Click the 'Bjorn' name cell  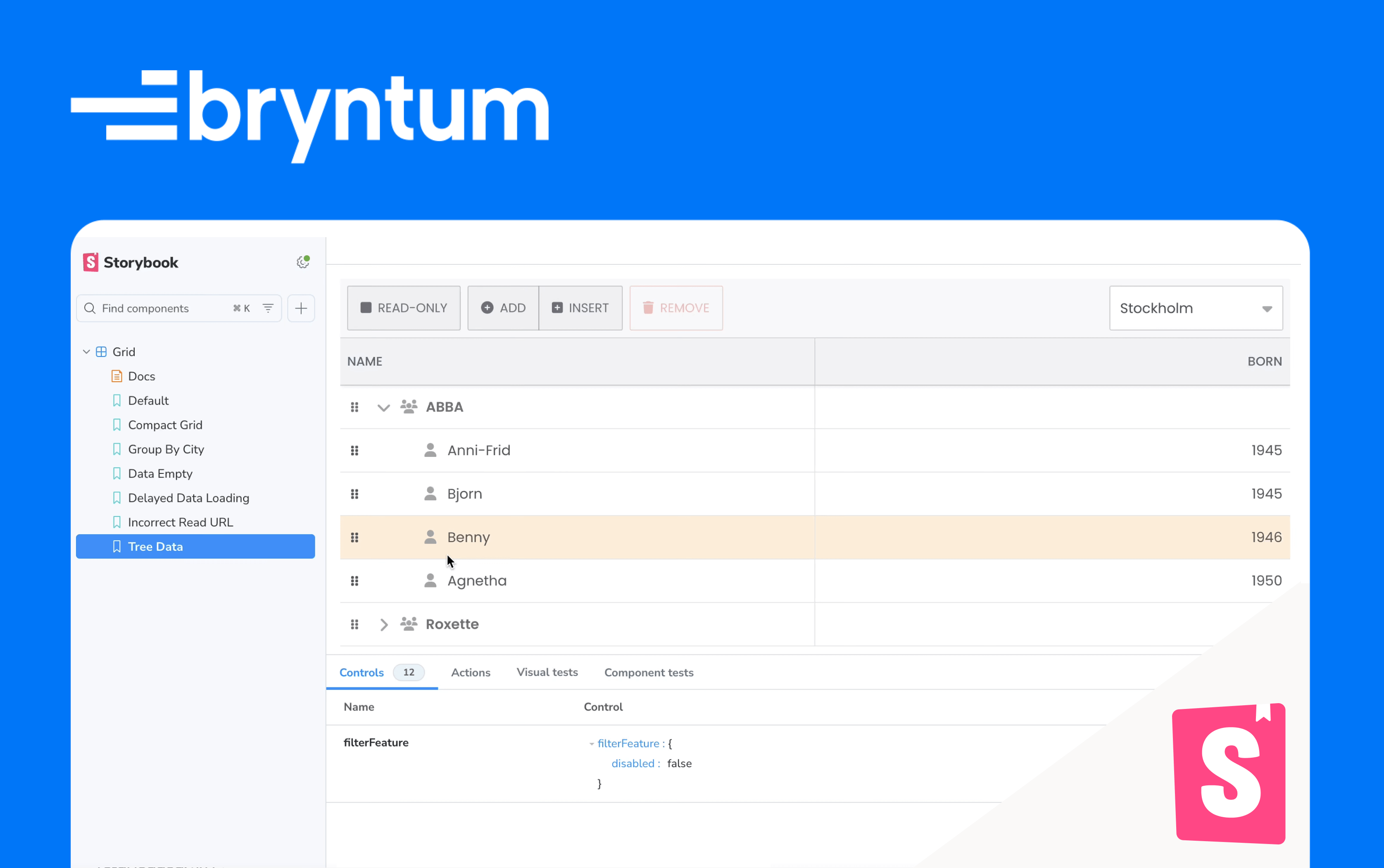[x=578, y=494]
